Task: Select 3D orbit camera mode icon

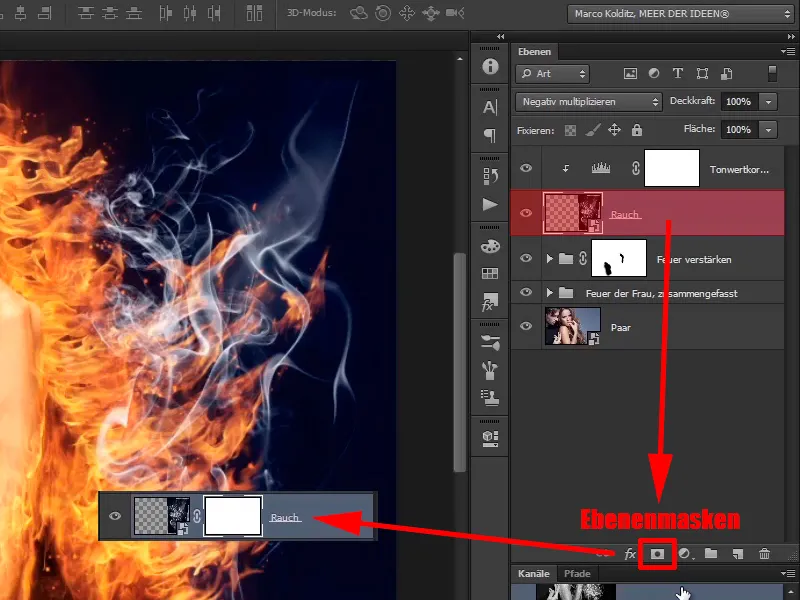Action: 359,13
